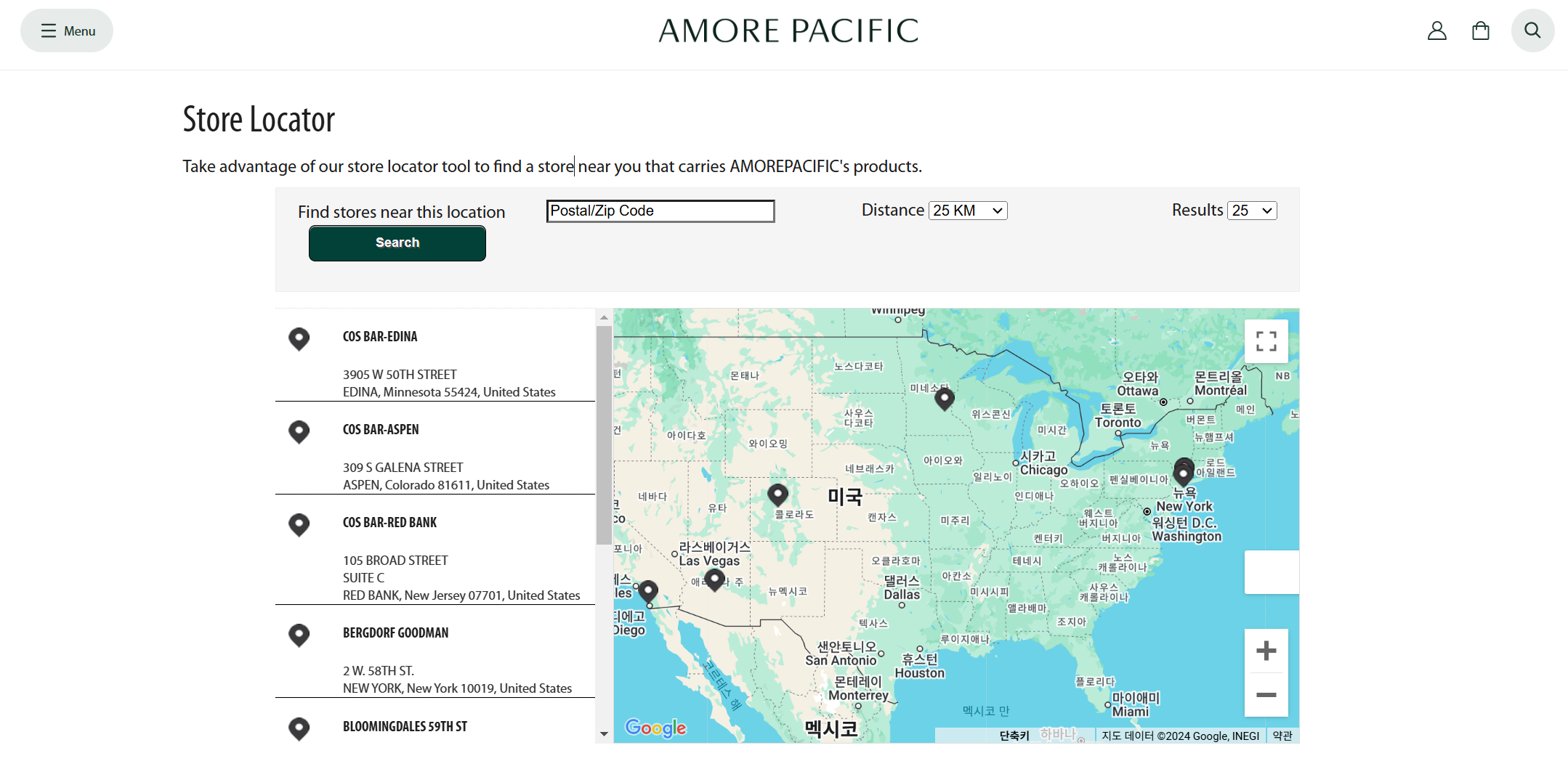This screenshot has width=1568, height=761.
Task: Click the search magnifier icon in the header
Action: 1532,30
